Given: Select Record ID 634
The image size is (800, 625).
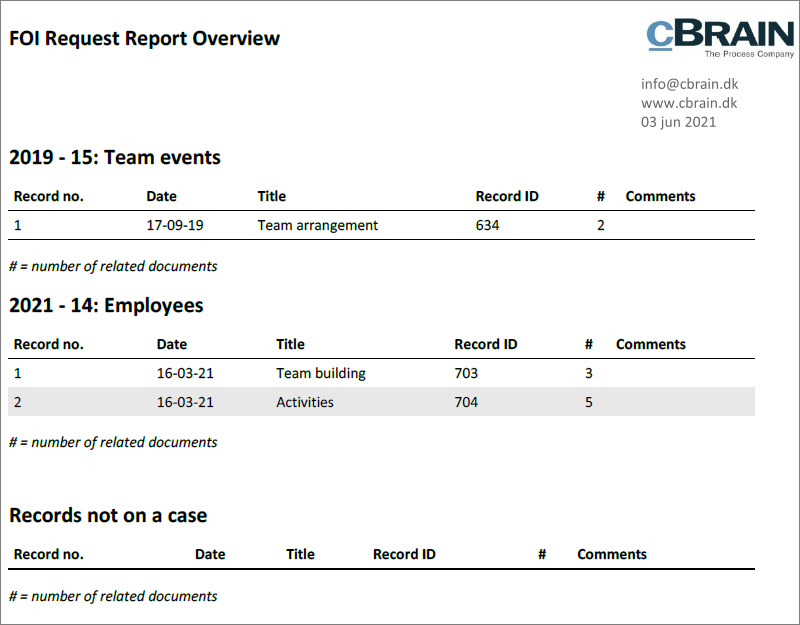Looking at the screenshot, I should pyautogui.click(x=487, y=225).
